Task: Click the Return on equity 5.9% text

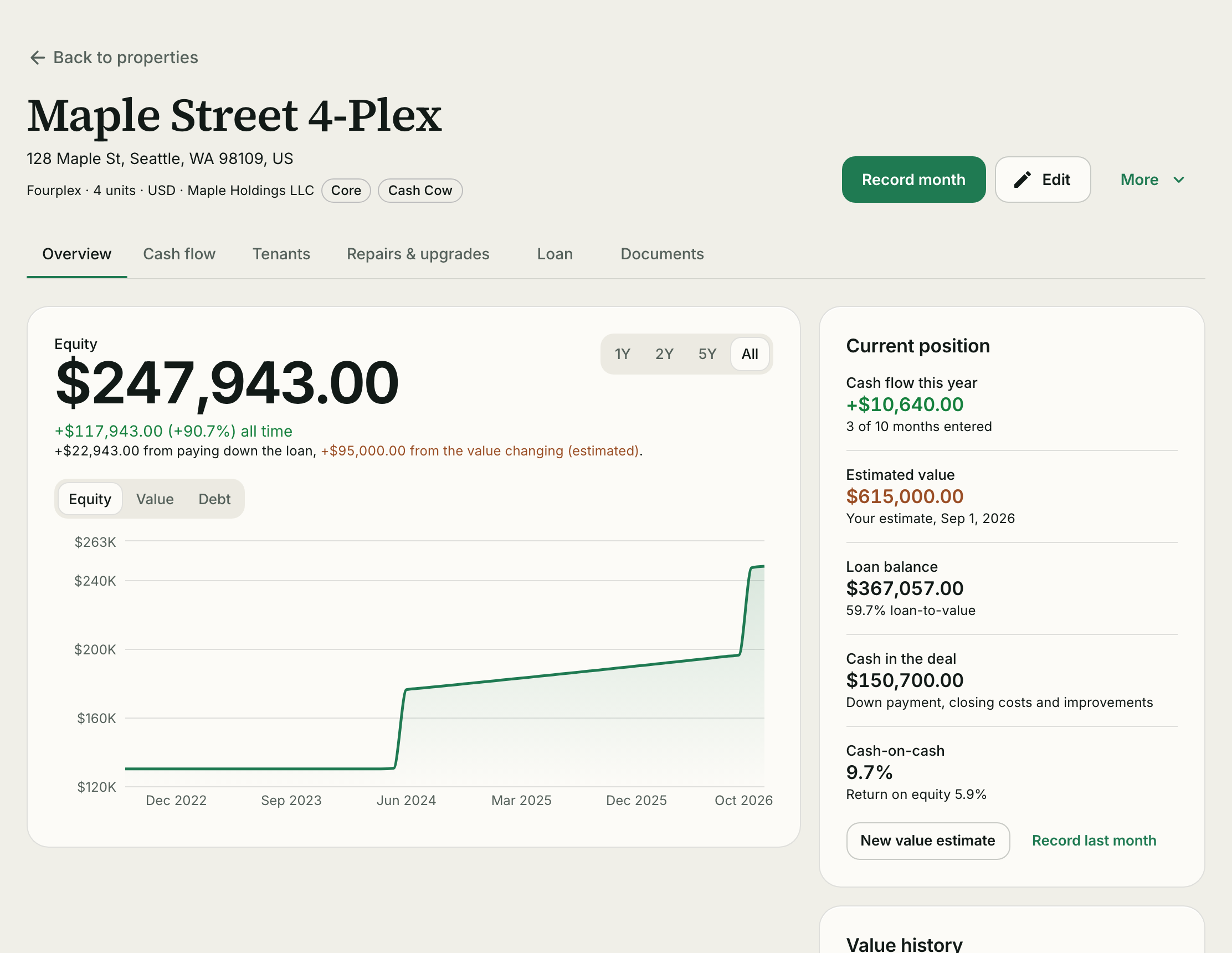Action: pyautogui.click(x=916, y=795)
